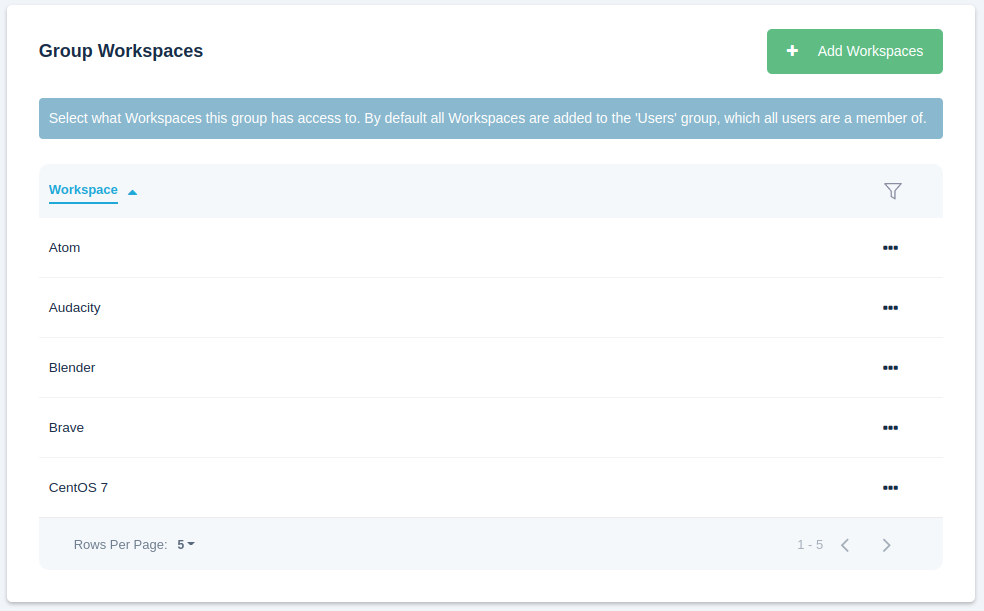The width and height of the screenshot is (984, 611).
Task: Click the three-dot icon for Brave
Action: 890,427
